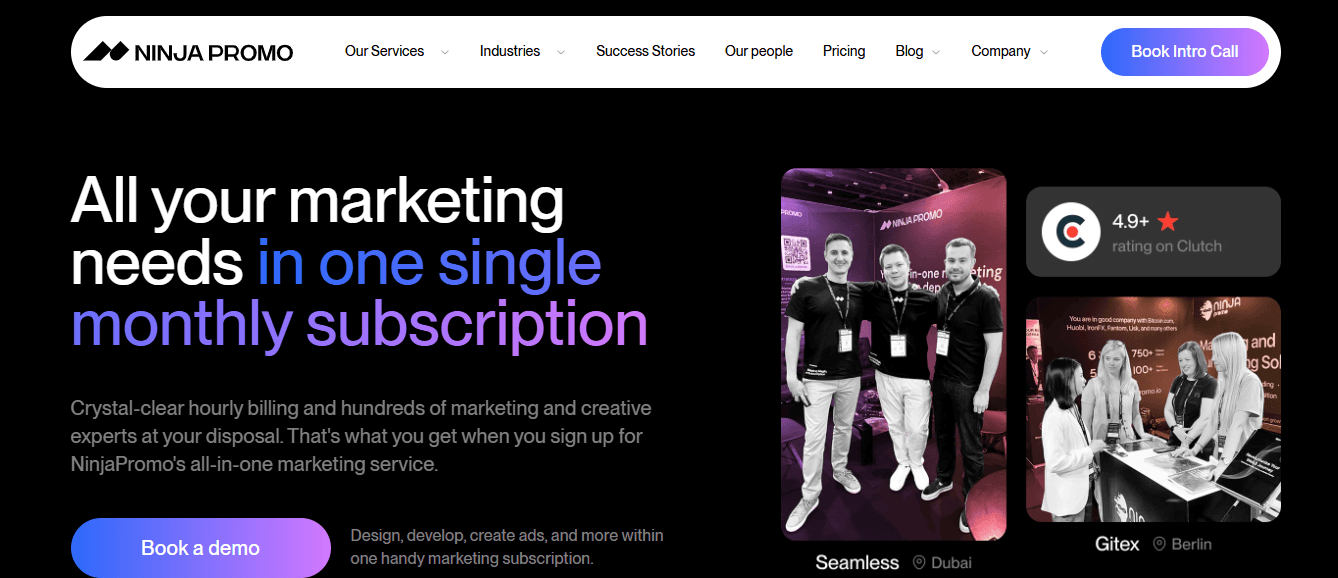Select Our people in the navigation

pyautogui.click(x=758, y=50)
